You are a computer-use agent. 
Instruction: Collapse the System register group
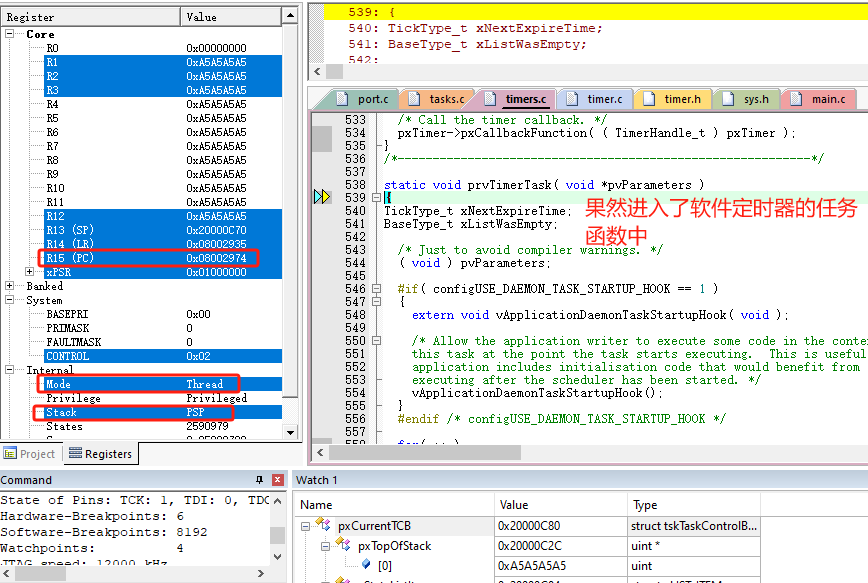click(9, 300)
